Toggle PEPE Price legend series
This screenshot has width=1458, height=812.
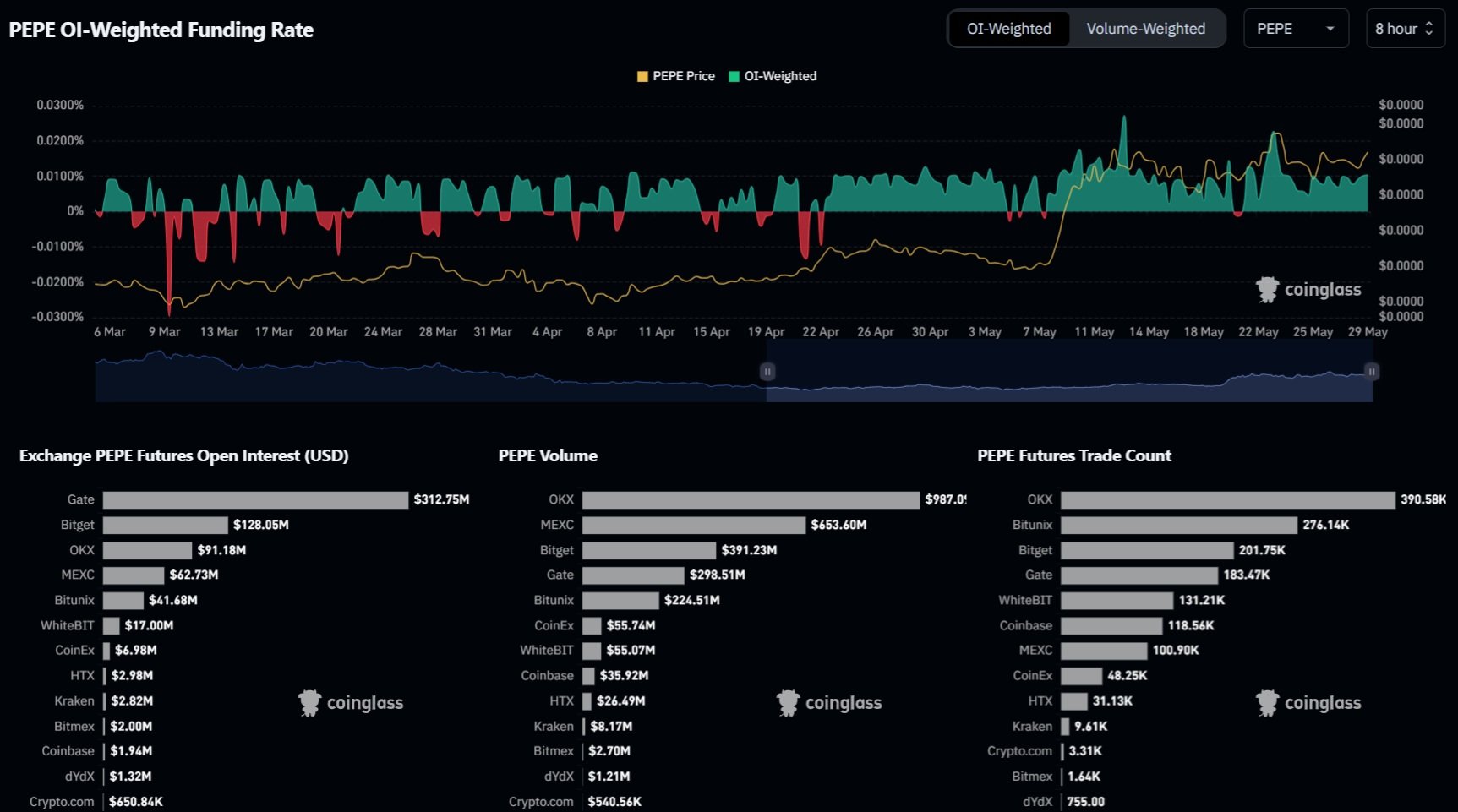click(675, 76)
